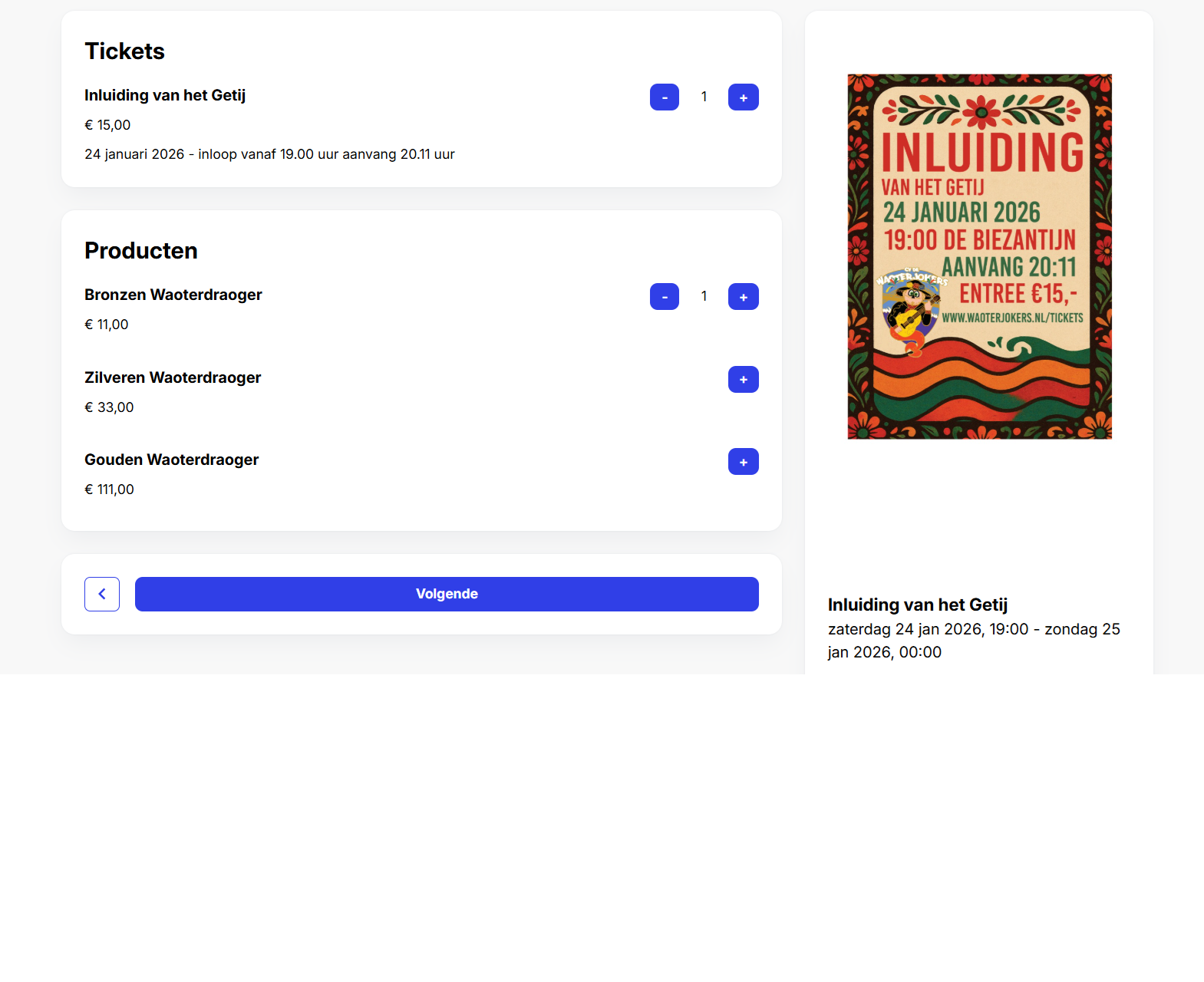Viewport: 1204px width, 982px height.
Task: Select the Bronzen Waoterdraoger product name
Action: pos(173,295)
